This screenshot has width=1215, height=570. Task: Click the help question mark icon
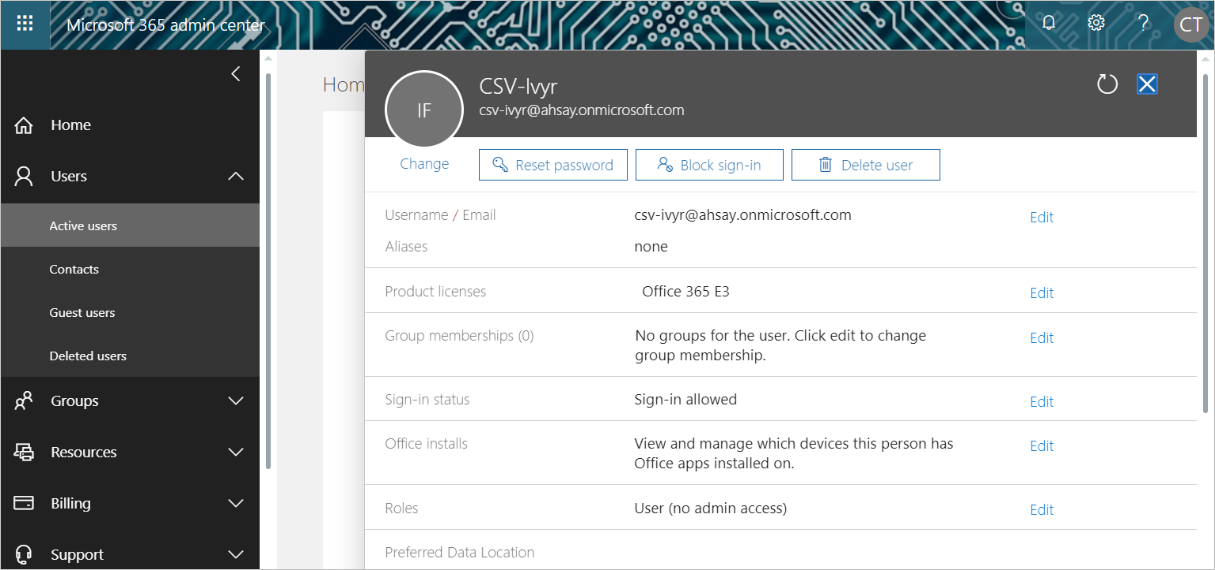[x=1143, y=23]
